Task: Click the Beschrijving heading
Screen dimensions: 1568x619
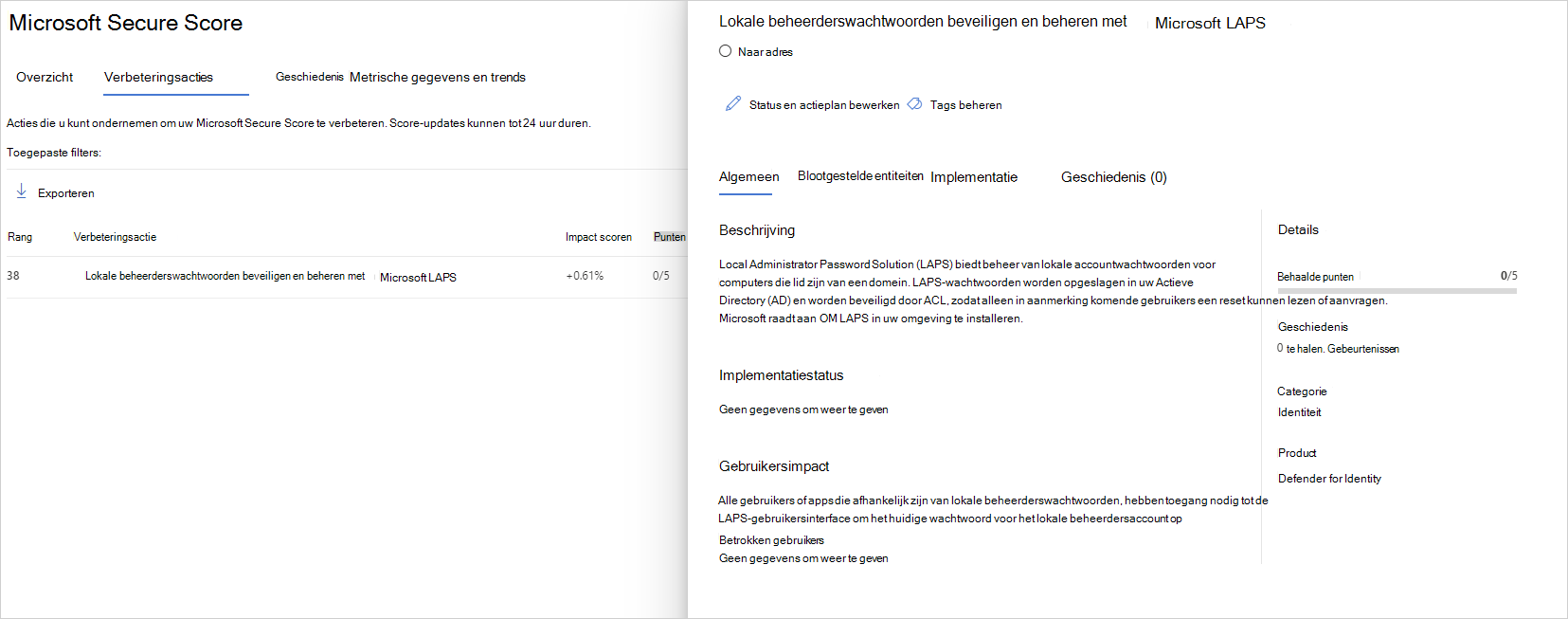Action: click(x=757, y=230)
